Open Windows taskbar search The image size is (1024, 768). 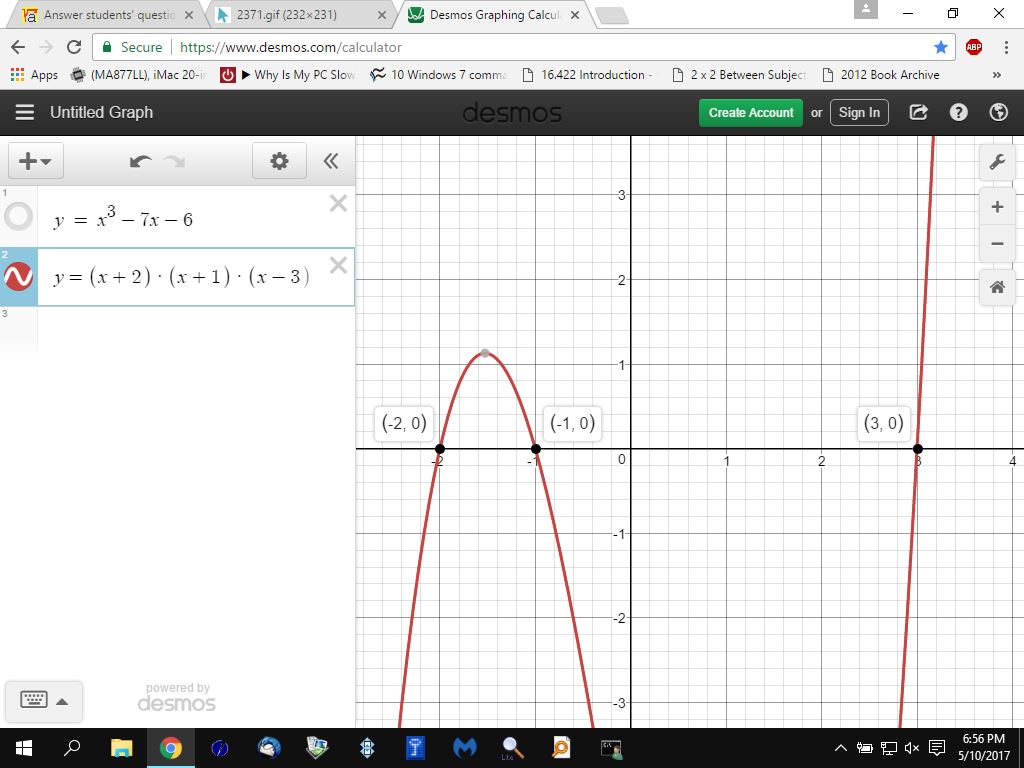72,748
